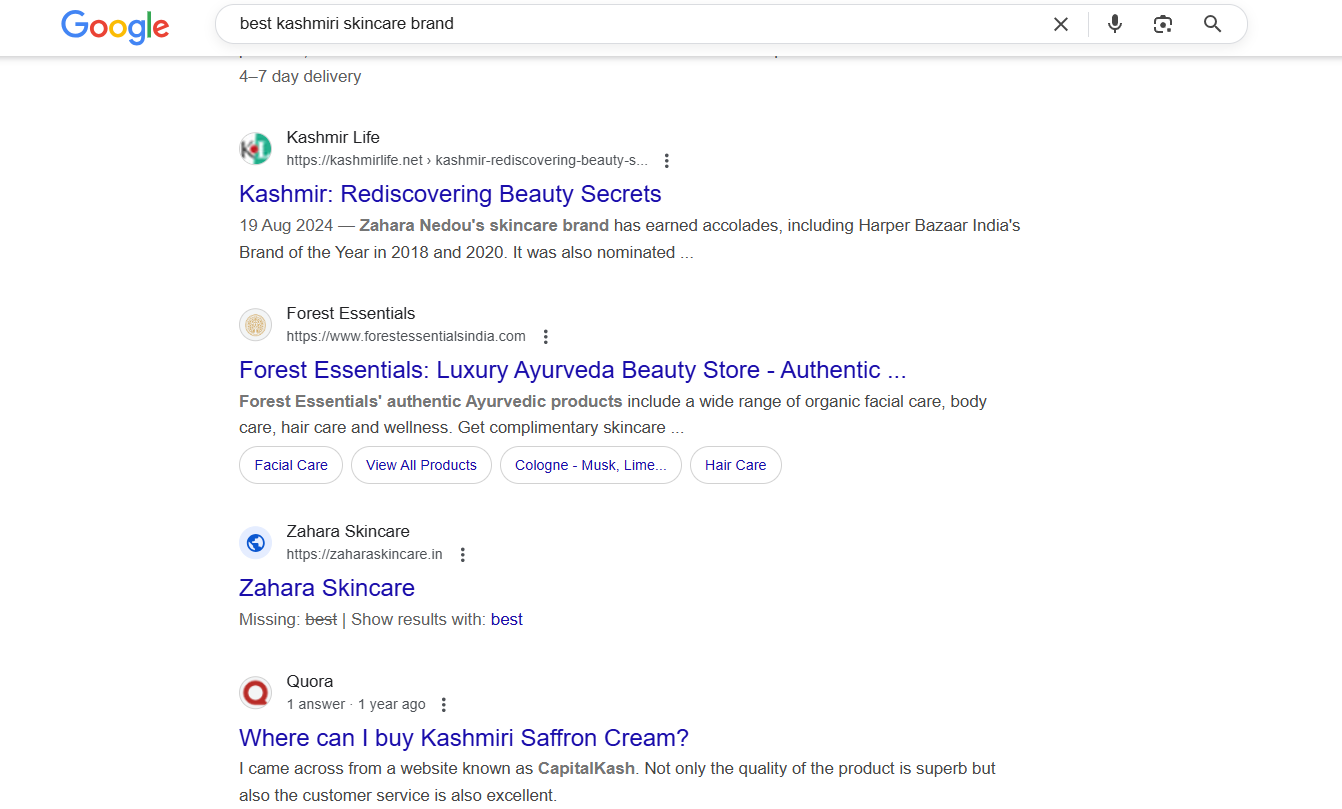1342x809 pixels.
Task: Open Google Lens image search
Action: (x=1162, y=24)
